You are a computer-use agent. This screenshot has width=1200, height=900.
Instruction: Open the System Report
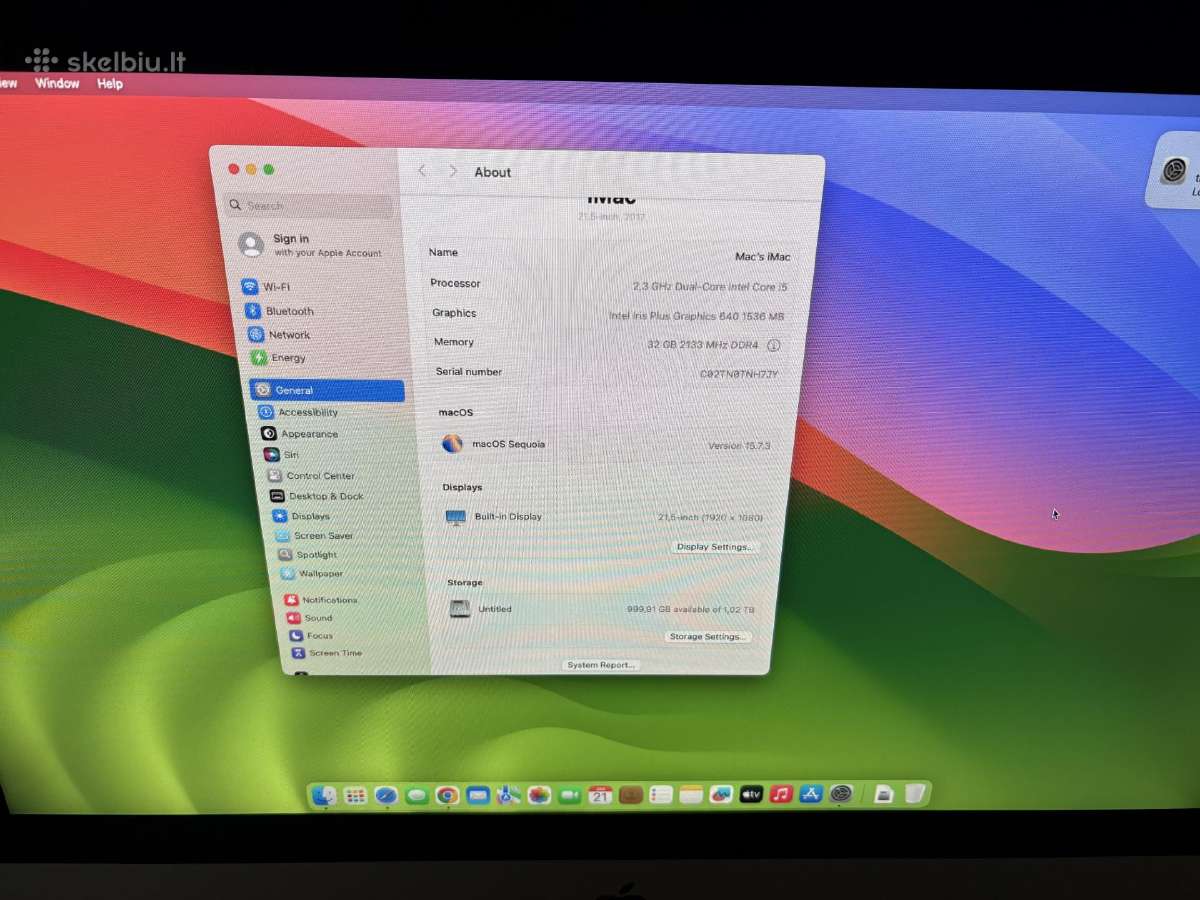[x=600, y=665]
